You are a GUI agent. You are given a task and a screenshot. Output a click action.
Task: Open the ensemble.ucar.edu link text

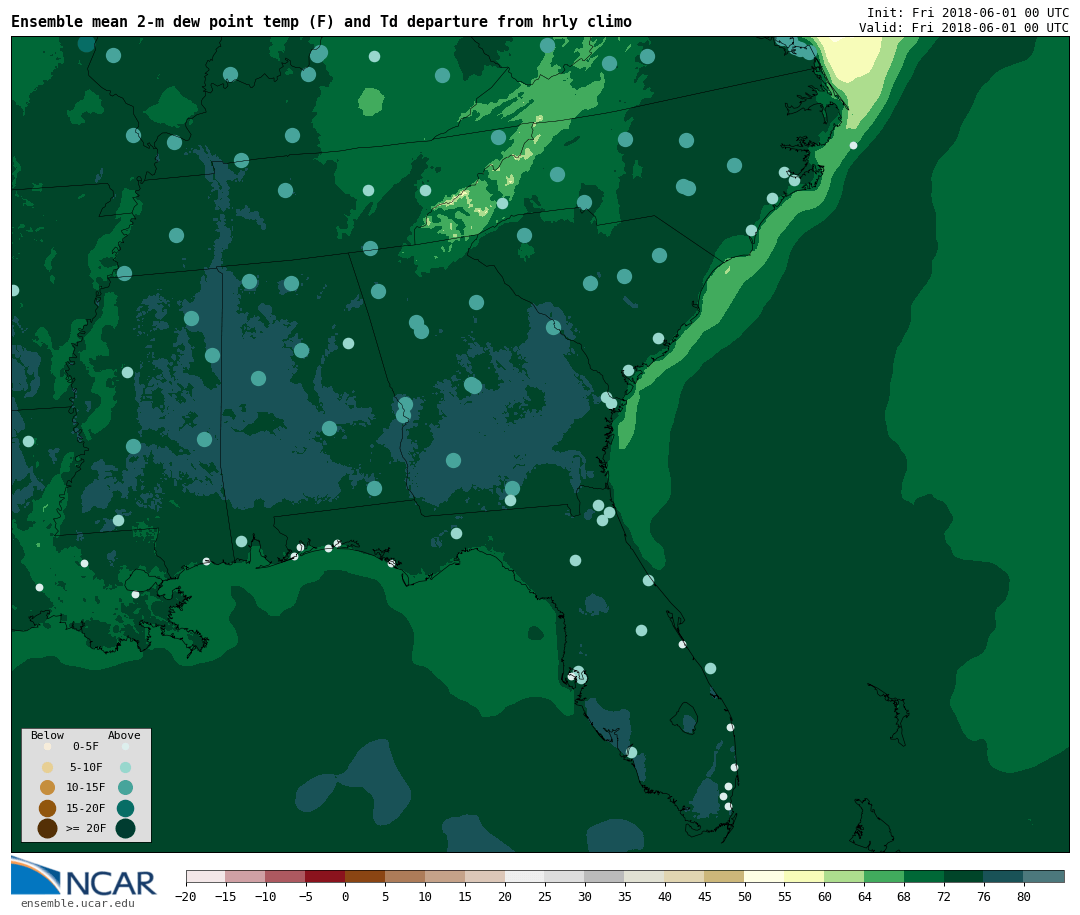[78, 903]
